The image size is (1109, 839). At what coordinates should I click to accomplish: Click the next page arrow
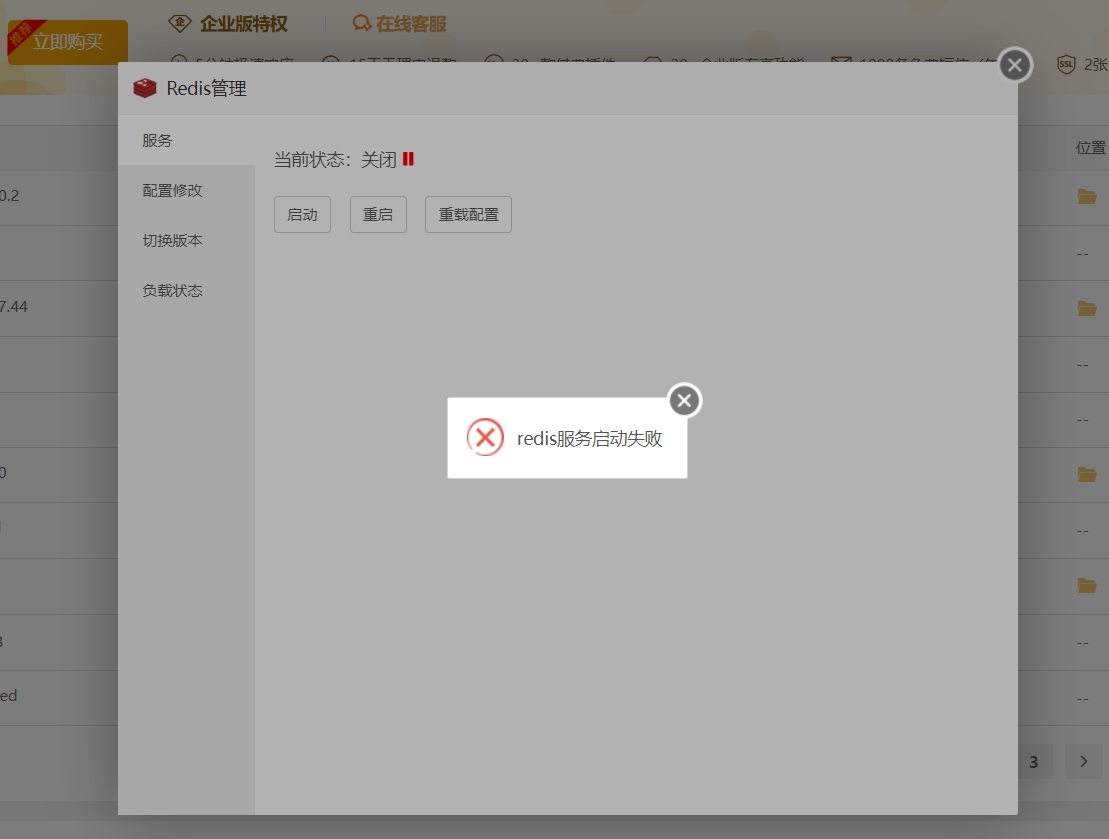(1084, 762)
